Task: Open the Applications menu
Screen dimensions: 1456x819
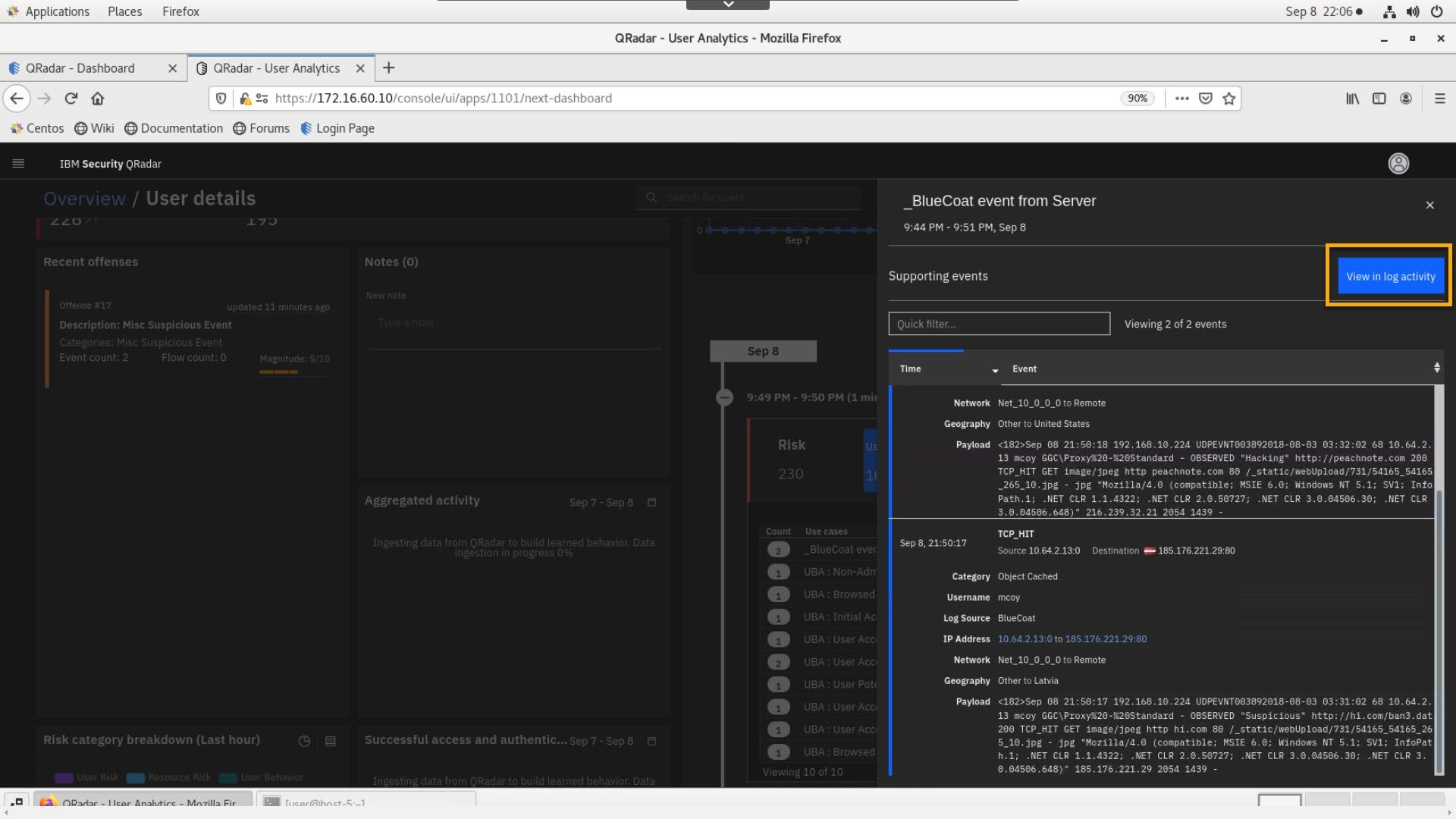Action: [x=57, y=11]
